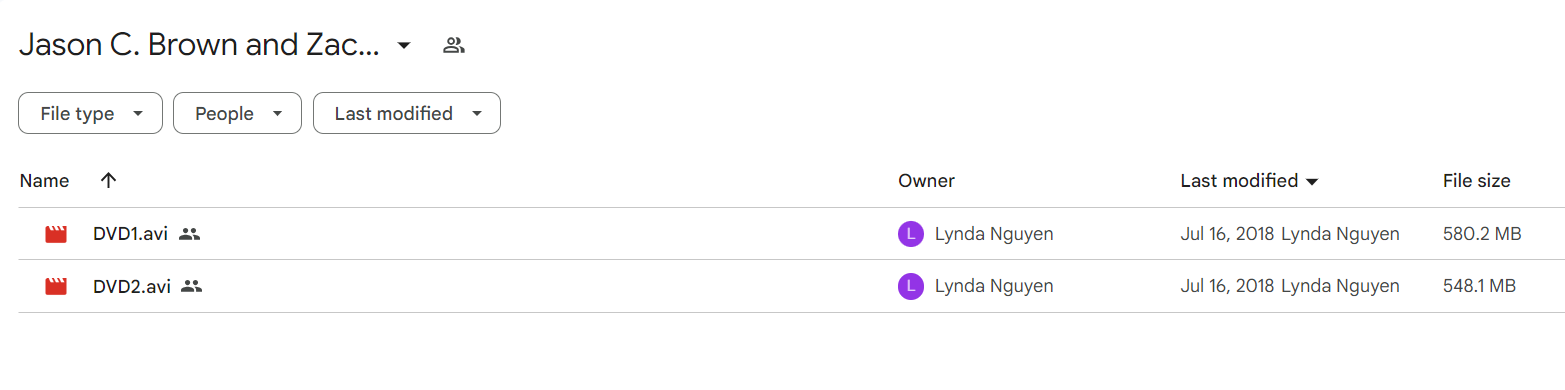Image resolution: width=1565 pixels, height=390 pixels.
Task: Reverse name sort with the up arrow
Action: [109, 180]
